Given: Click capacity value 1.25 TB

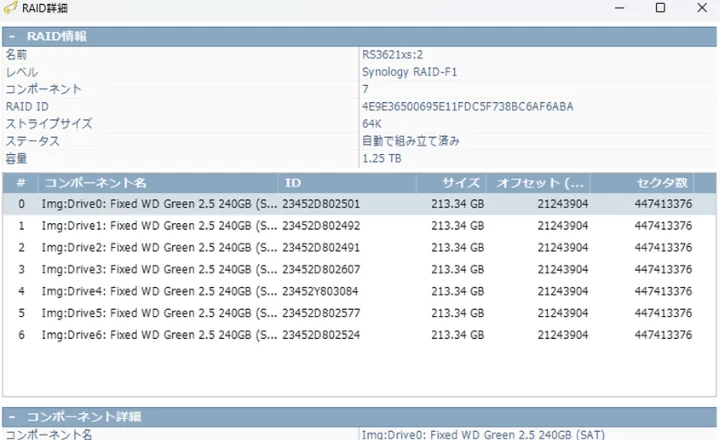Looking at the screenshot, I should (x=382, y=158).
